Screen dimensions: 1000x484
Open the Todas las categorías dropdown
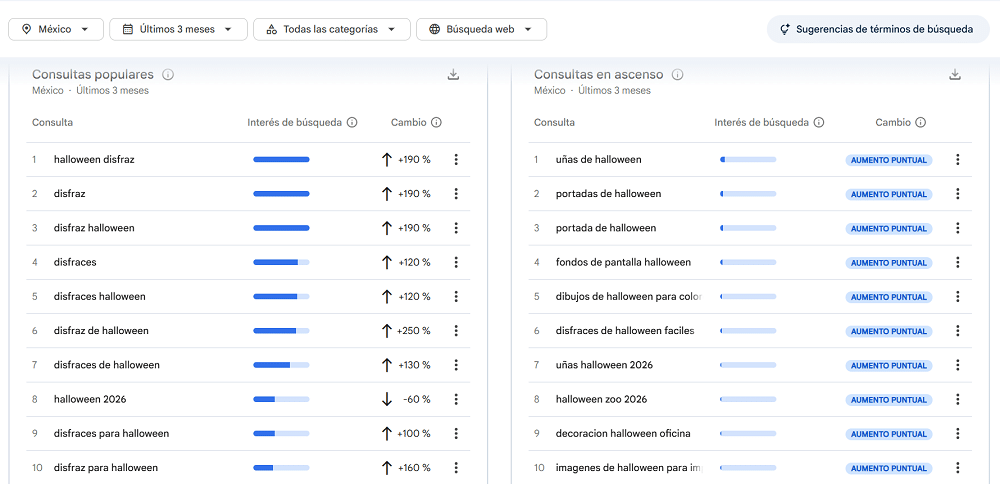(332, 29)
